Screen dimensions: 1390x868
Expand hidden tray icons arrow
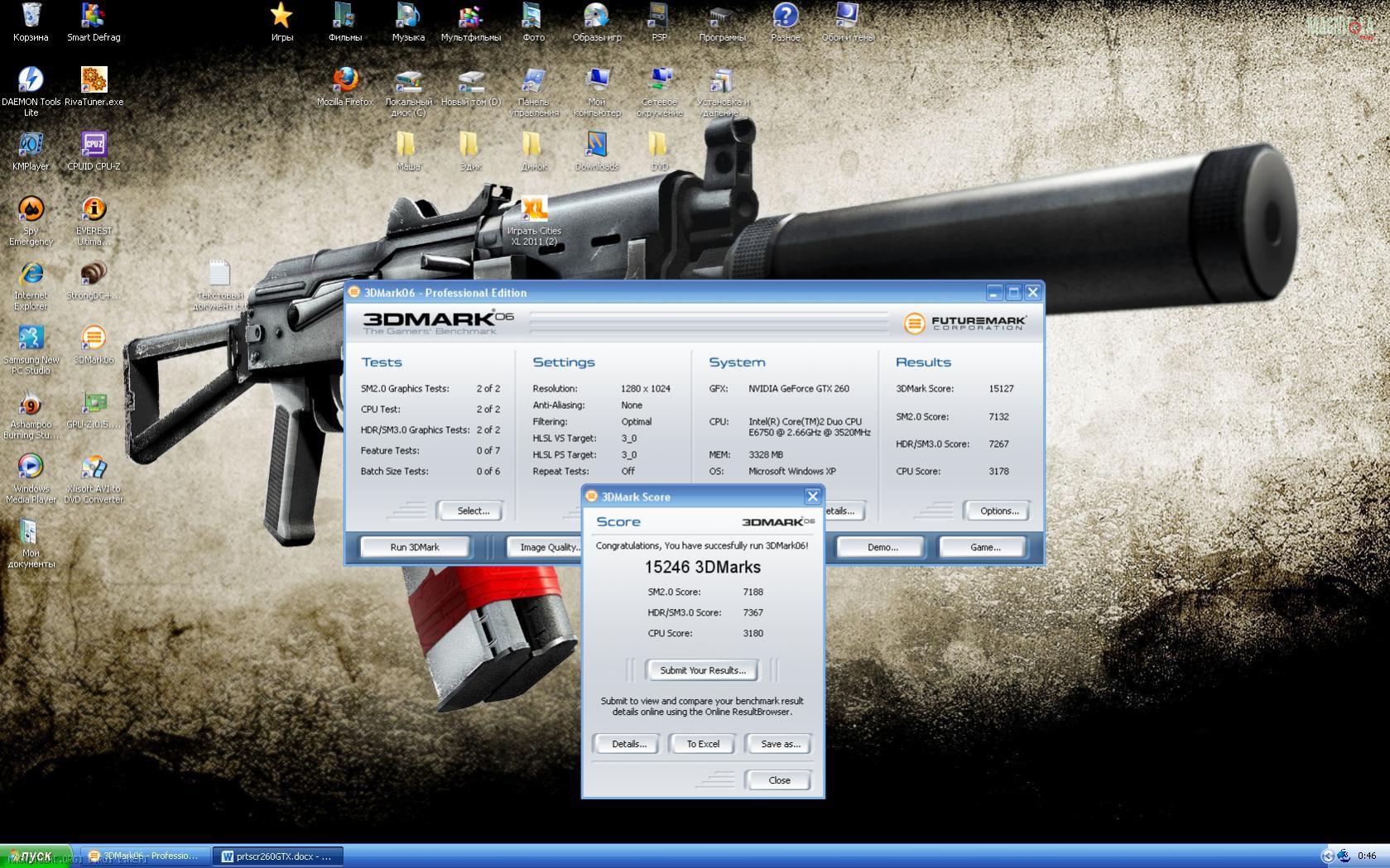point(1328,856)
